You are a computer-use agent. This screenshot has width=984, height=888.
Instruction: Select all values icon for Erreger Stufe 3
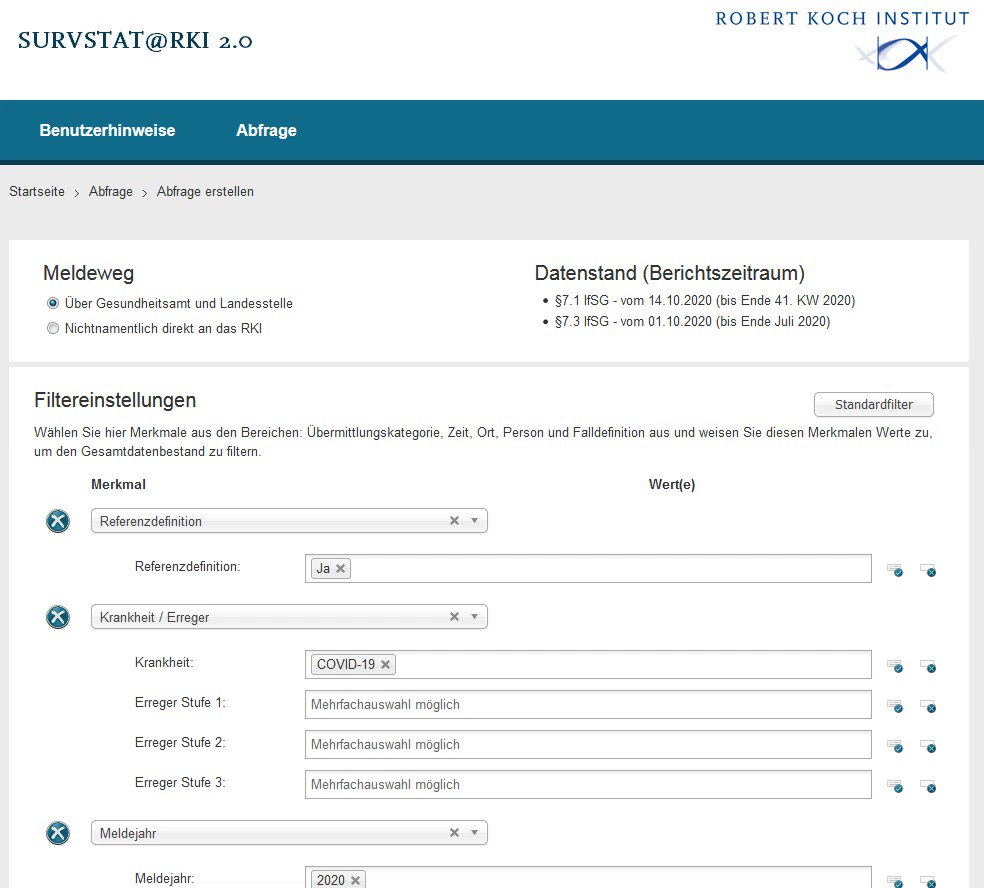(895, 786)
